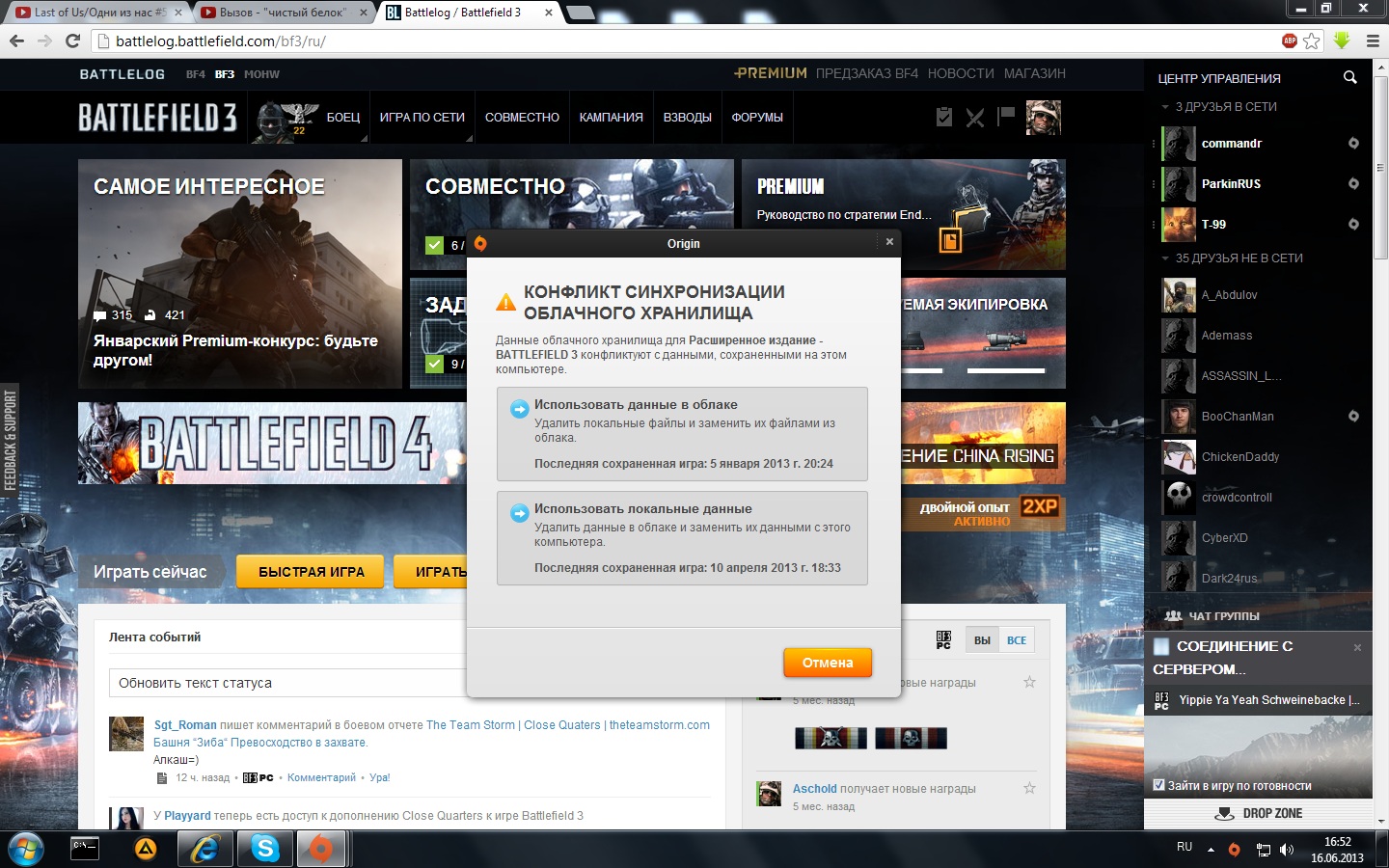
Task: Click the Origin icon in system tray
Action: [1234, 850]
